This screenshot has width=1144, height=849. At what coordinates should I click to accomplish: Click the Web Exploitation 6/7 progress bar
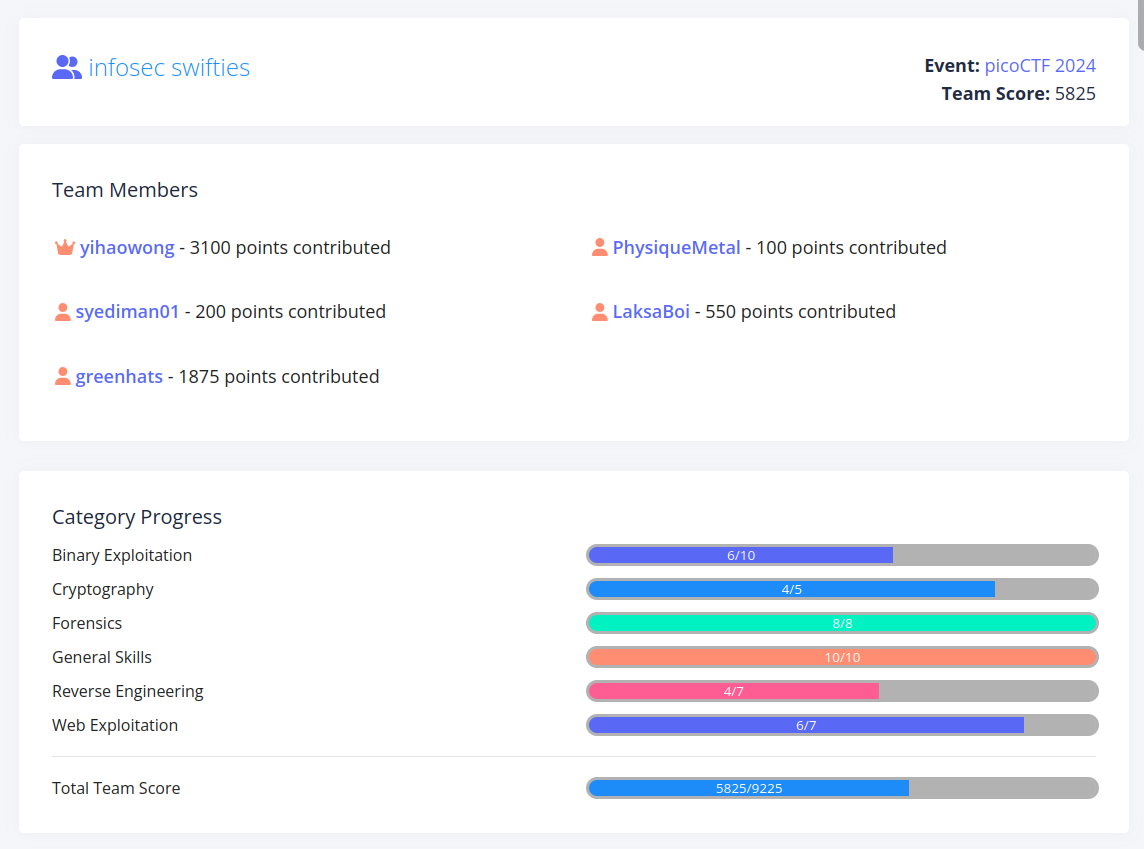tap(842, 725)
